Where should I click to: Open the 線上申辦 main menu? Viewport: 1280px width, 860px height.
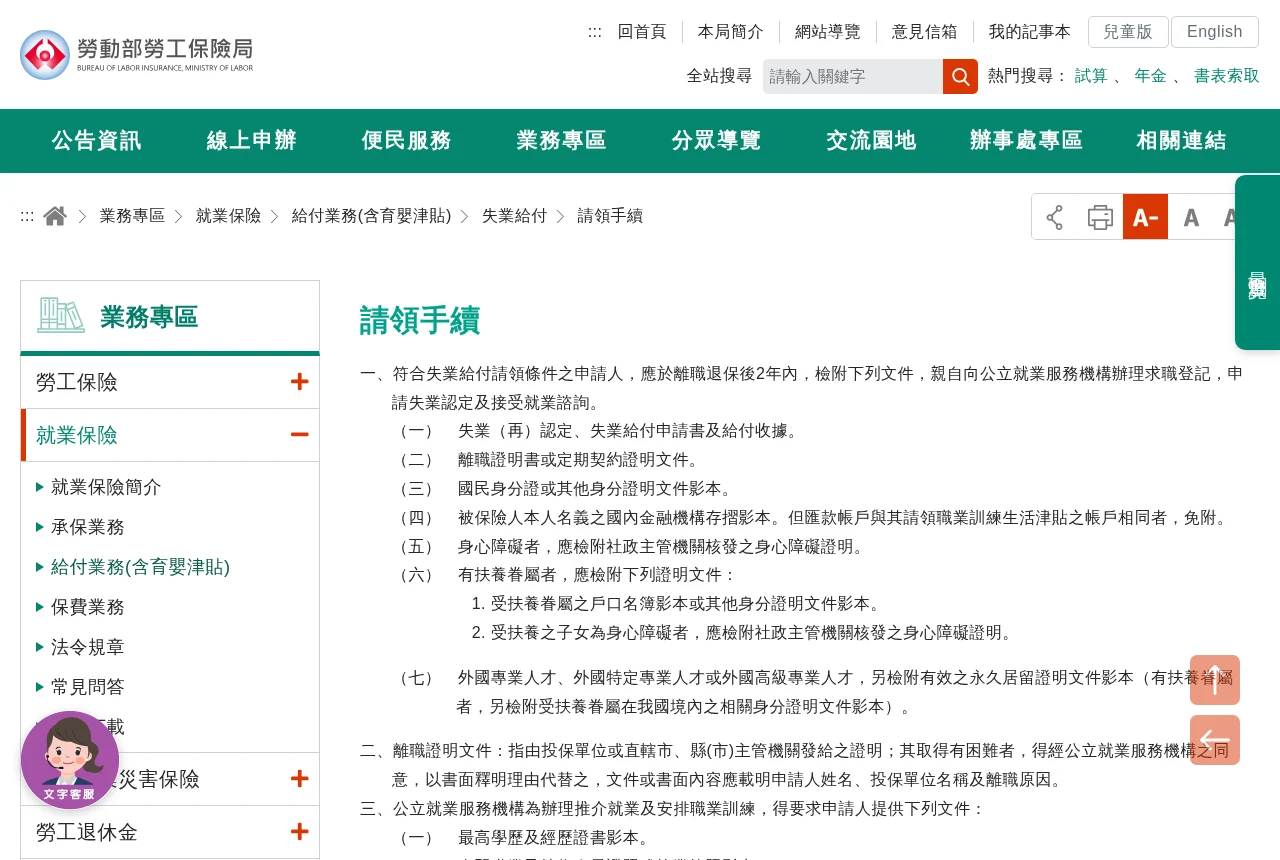252,141
